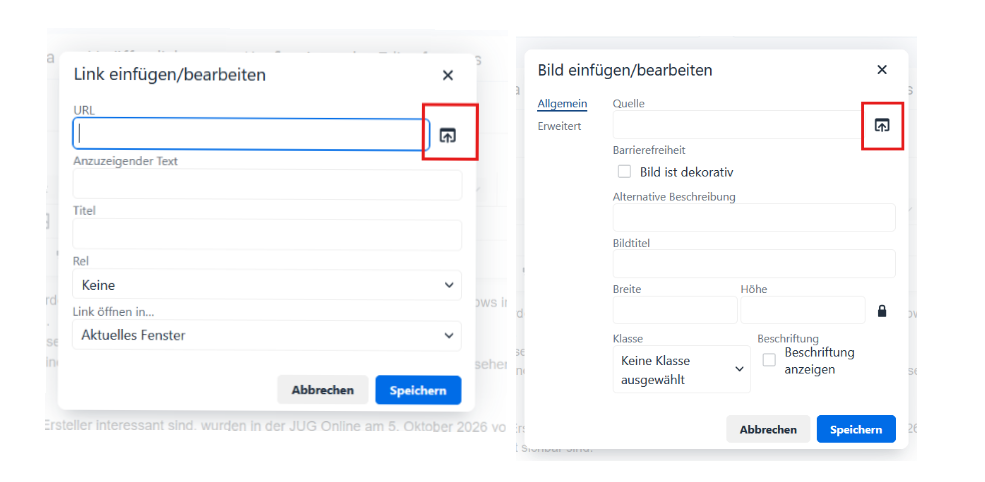Click the Quelle input field
Screen dimensions: 985x482
click(x=739, y=125)
